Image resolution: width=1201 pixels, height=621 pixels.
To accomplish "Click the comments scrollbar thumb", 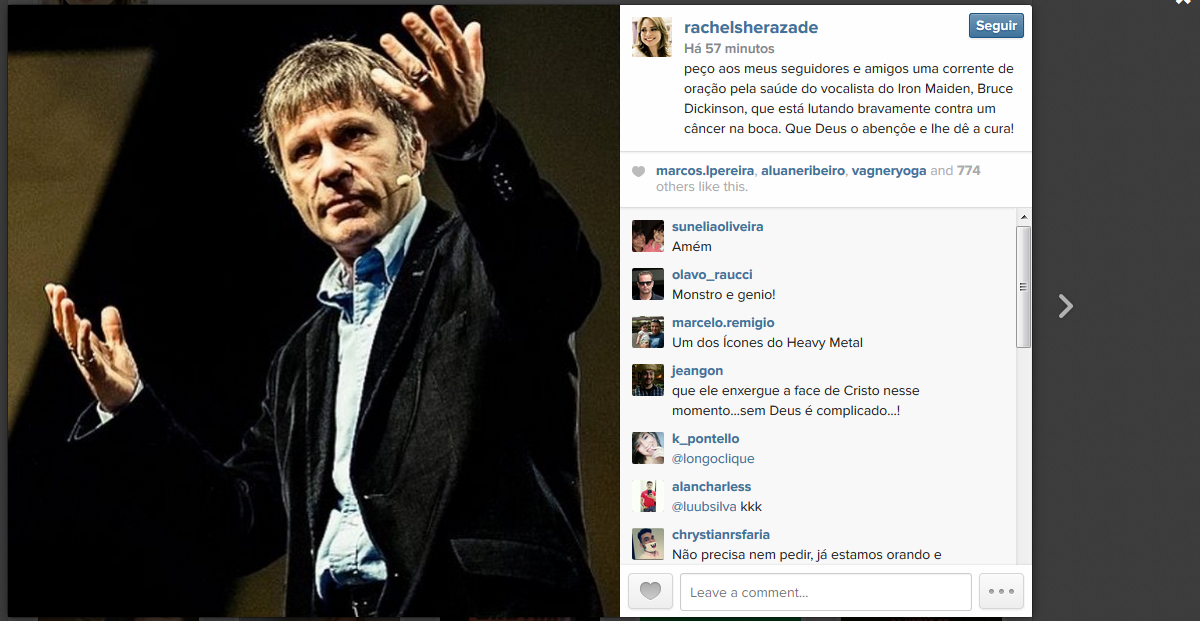I will click(x=1023, y=287).
